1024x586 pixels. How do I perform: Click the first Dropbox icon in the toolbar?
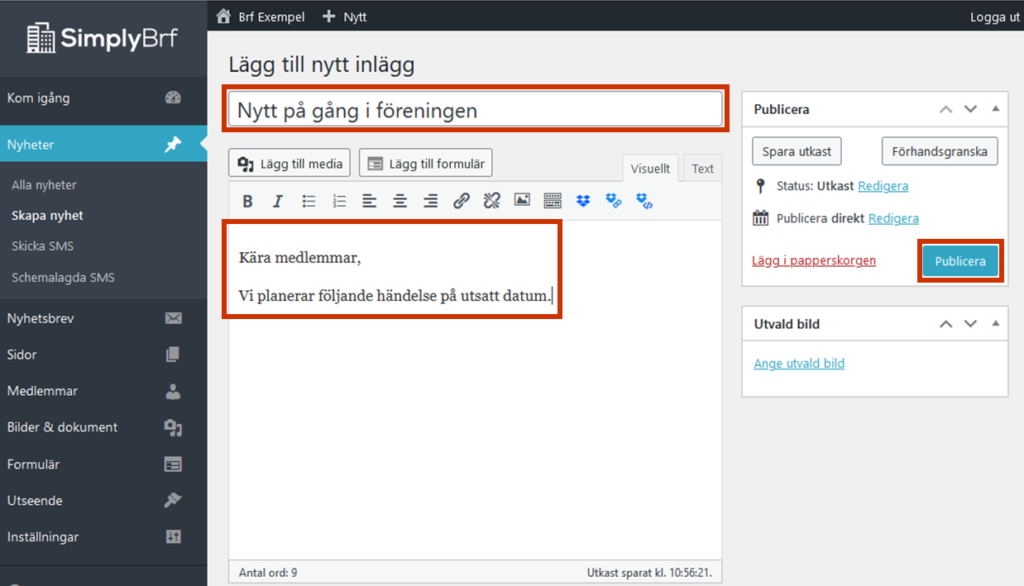[583, 201]
